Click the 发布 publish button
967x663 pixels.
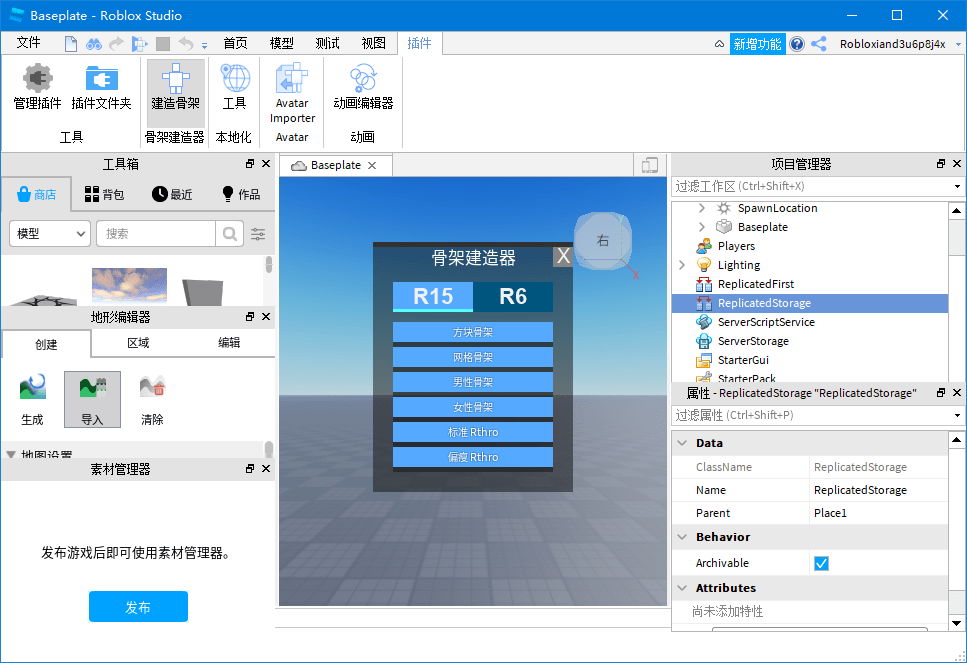138,606
